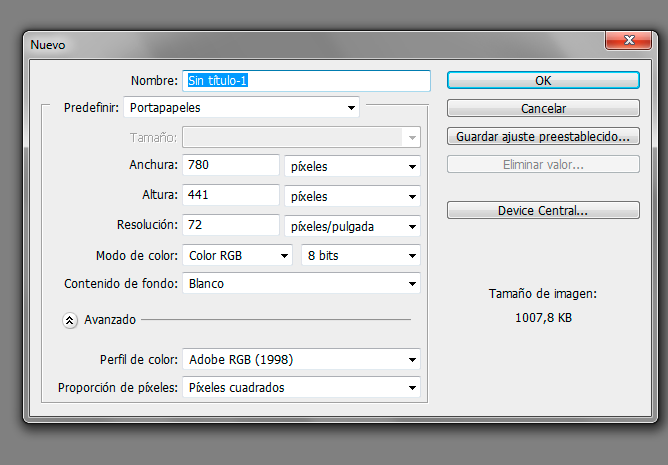Click the 1007,8 KB size value
The image size is (668, 465).
[543, 318]
